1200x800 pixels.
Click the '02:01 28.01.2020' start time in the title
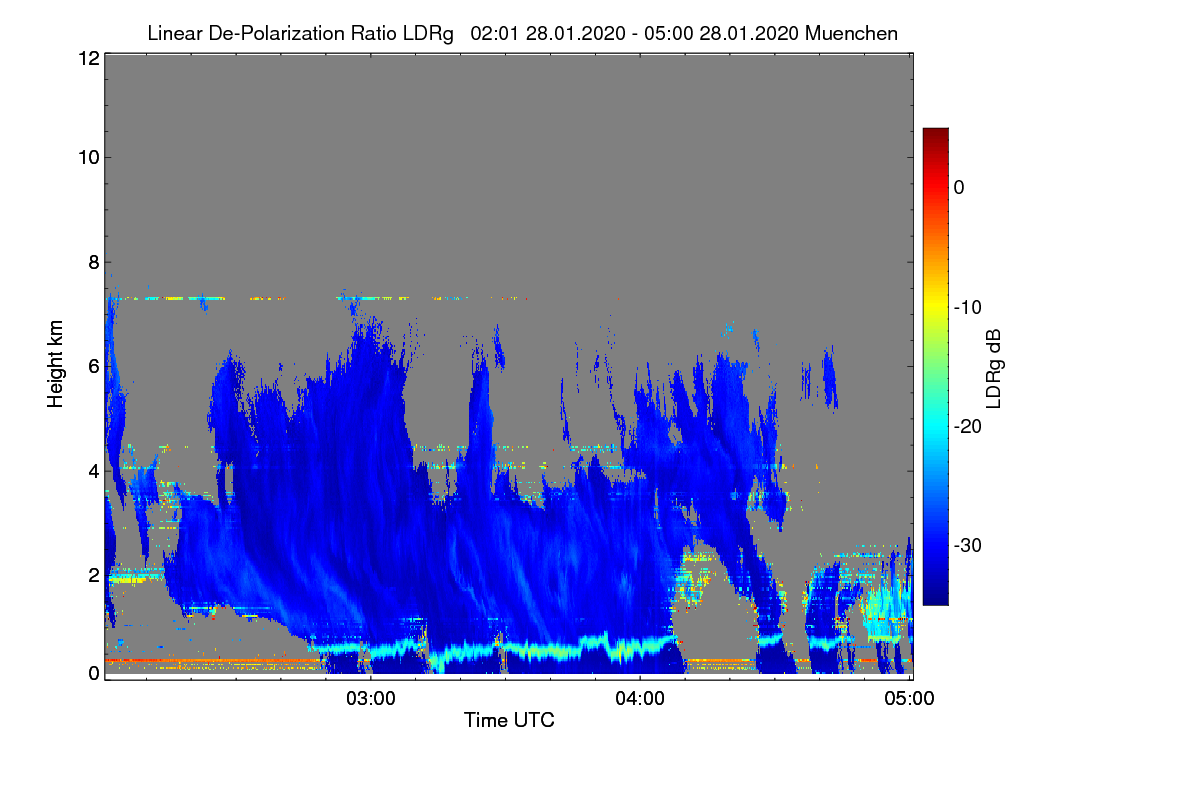point(547,33)
